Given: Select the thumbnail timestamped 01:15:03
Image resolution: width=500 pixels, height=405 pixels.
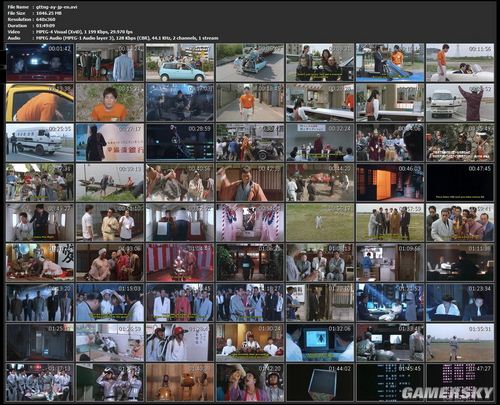Looking at the screenshot, I should click(110, 302).
